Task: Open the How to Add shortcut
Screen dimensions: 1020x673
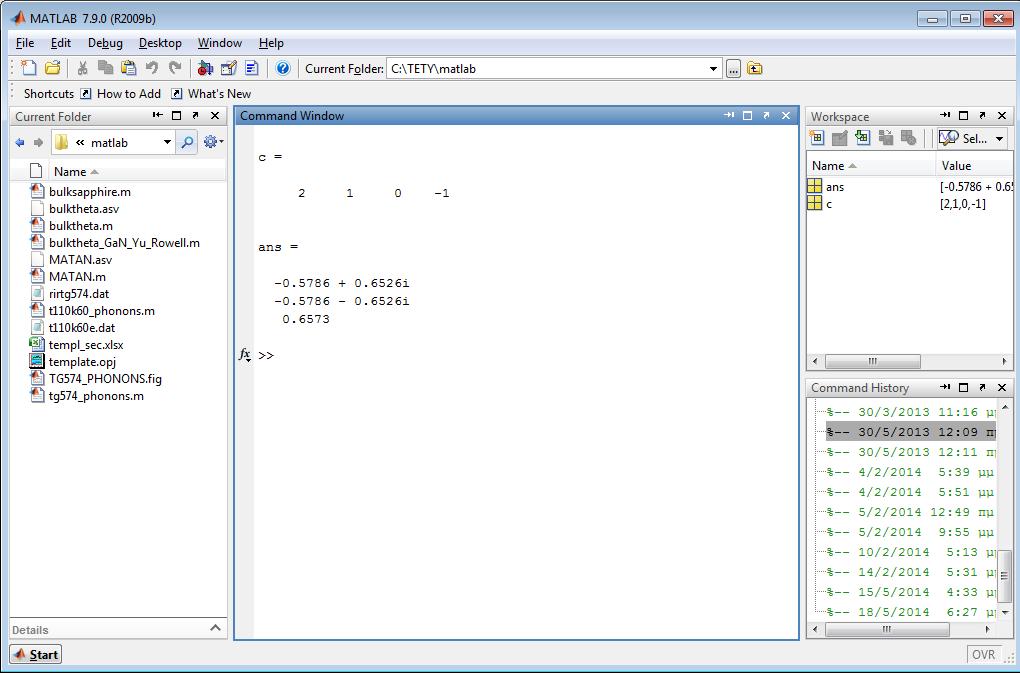Action: [x=121, y=94]
